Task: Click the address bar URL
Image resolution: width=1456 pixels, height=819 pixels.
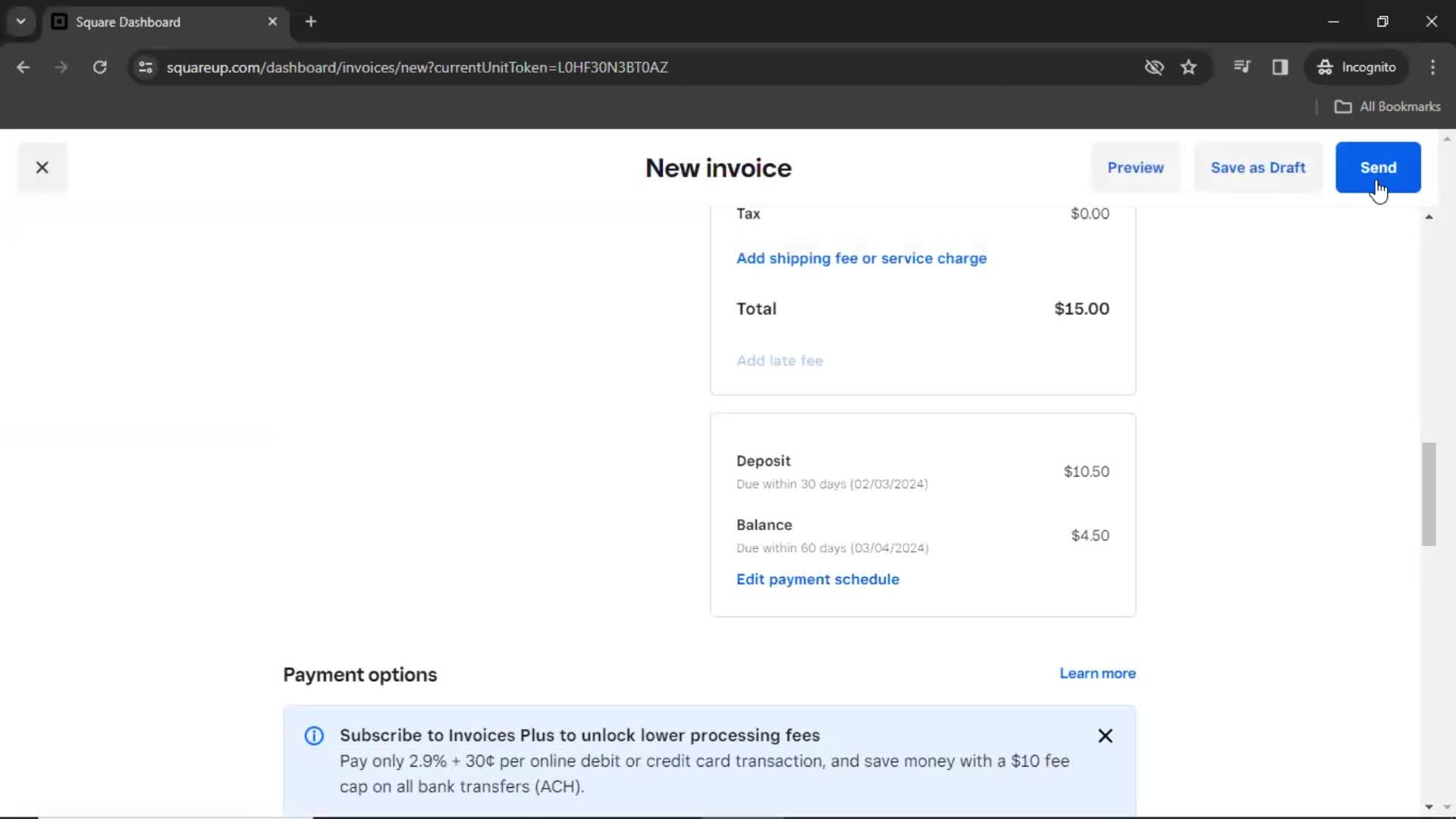Action: tap(417, 67)
